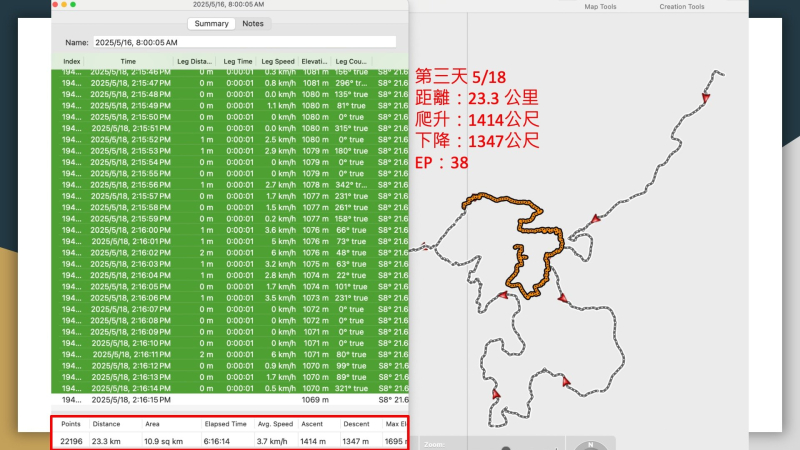This screenshot has height=450, width=800.
Task: Click the yellow minimize window button
Action: (62, 4)
